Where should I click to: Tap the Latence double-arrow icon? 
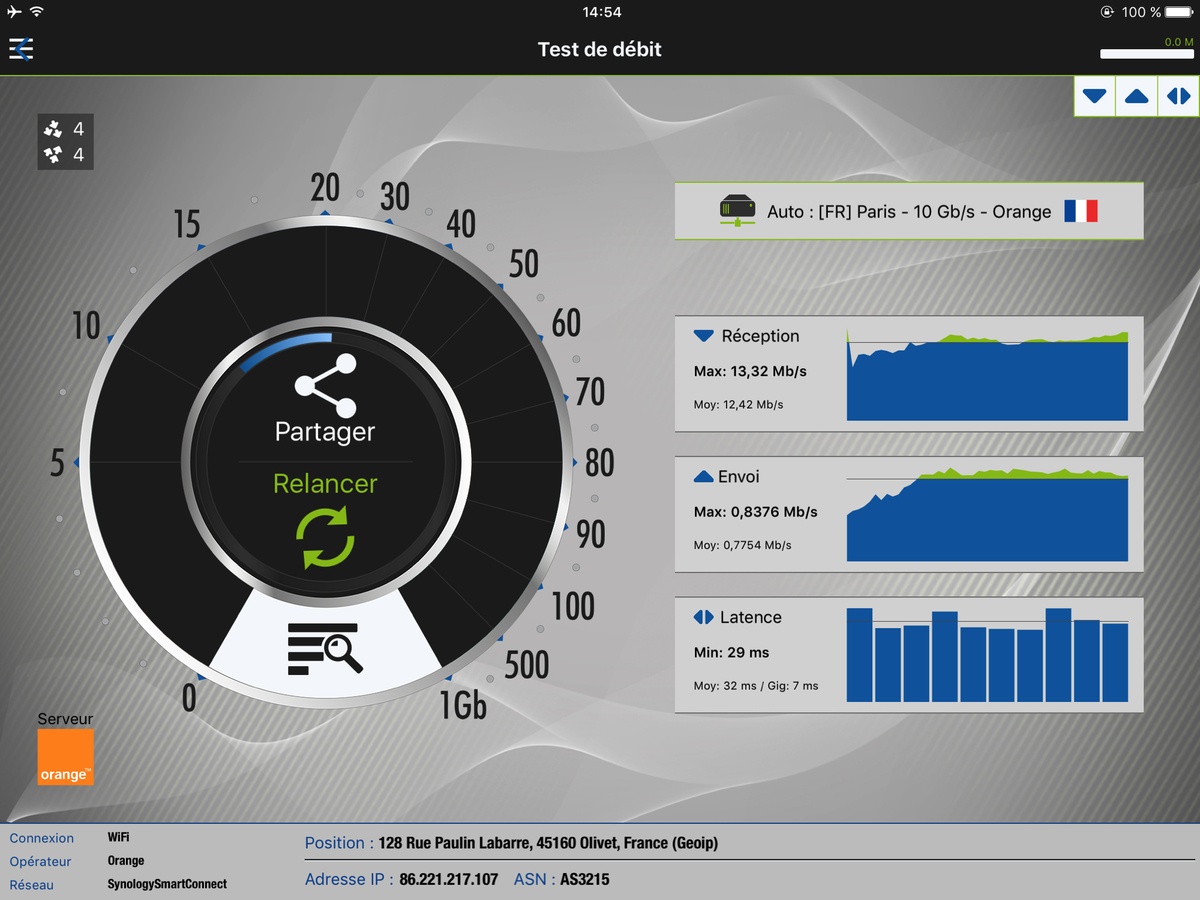tap(704, 618)
